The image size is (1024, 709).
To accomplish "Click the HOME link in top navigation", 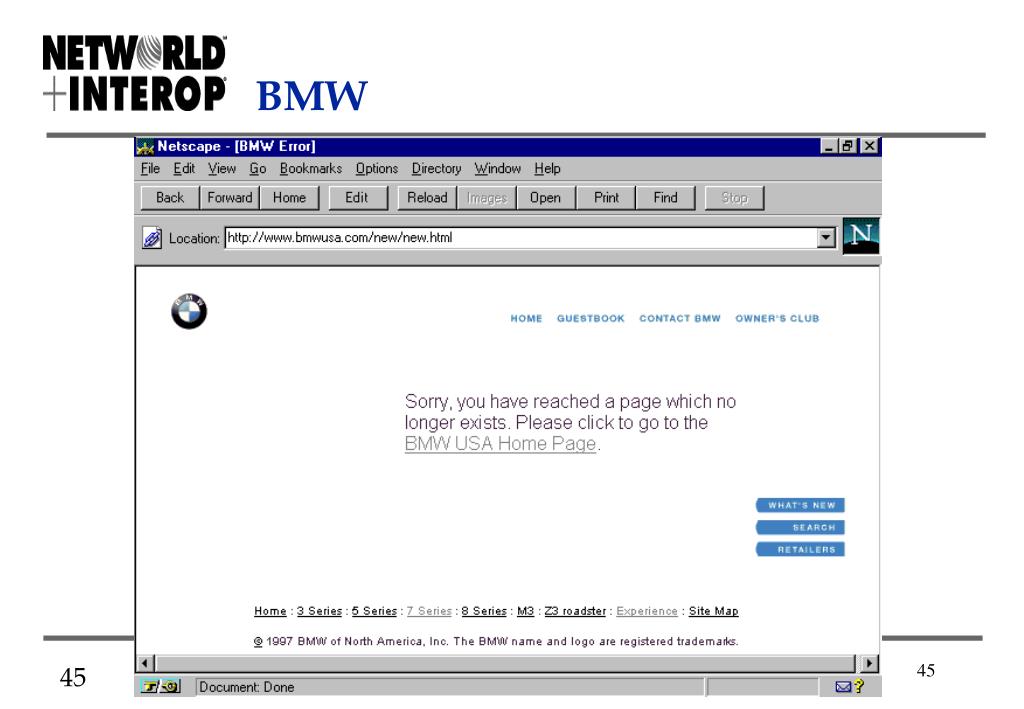I will (526, 319).
